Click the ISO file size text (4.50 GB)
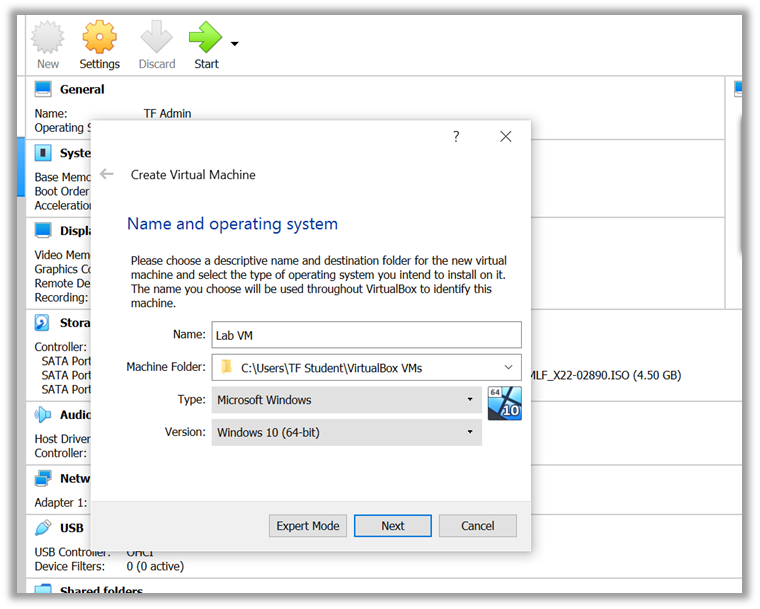Viewport: 760px width, 609px height. click(x=657, y=375)
